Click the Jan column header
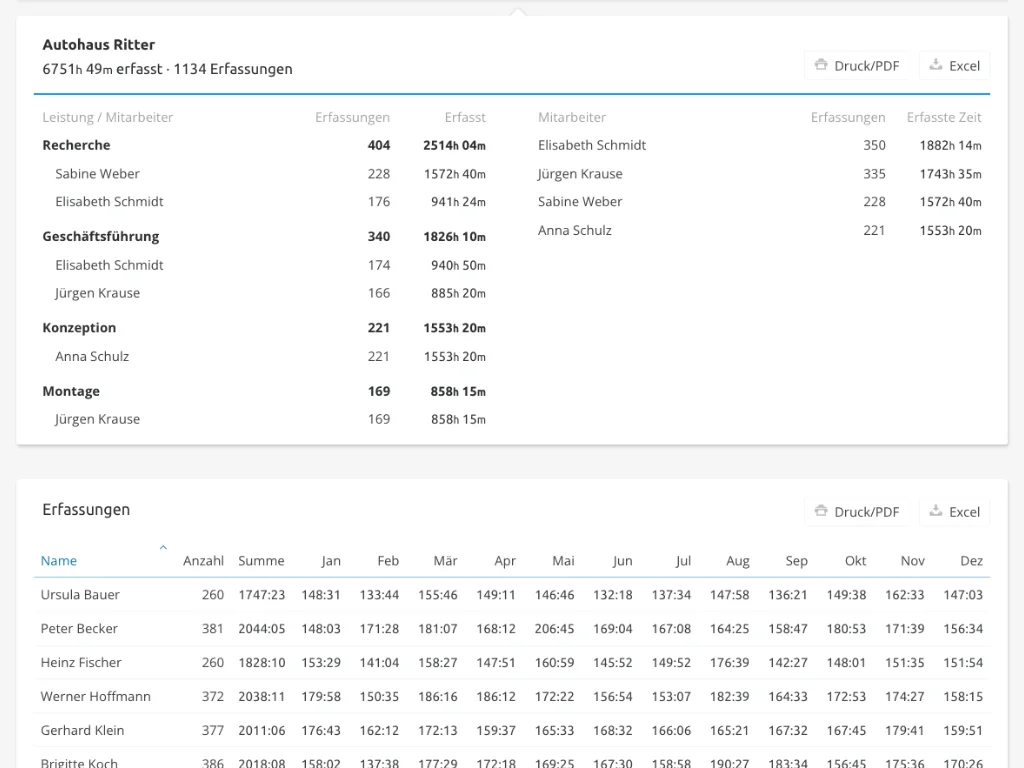 330,560
